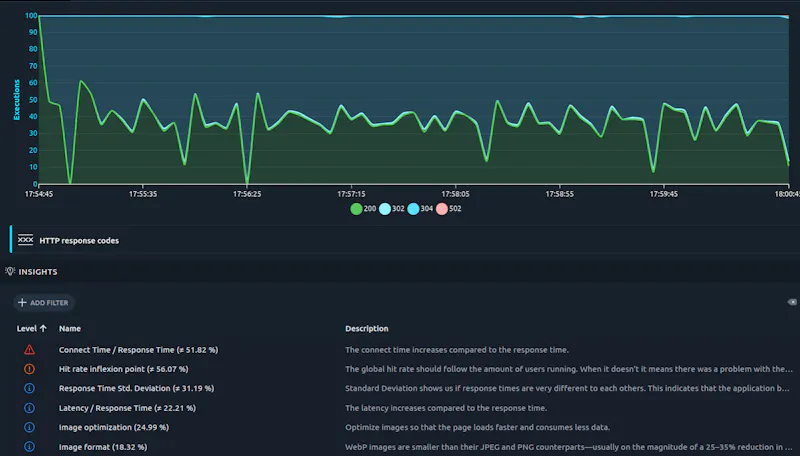
Task: Read description 'The connect time increases compared'
Action: 457,350
